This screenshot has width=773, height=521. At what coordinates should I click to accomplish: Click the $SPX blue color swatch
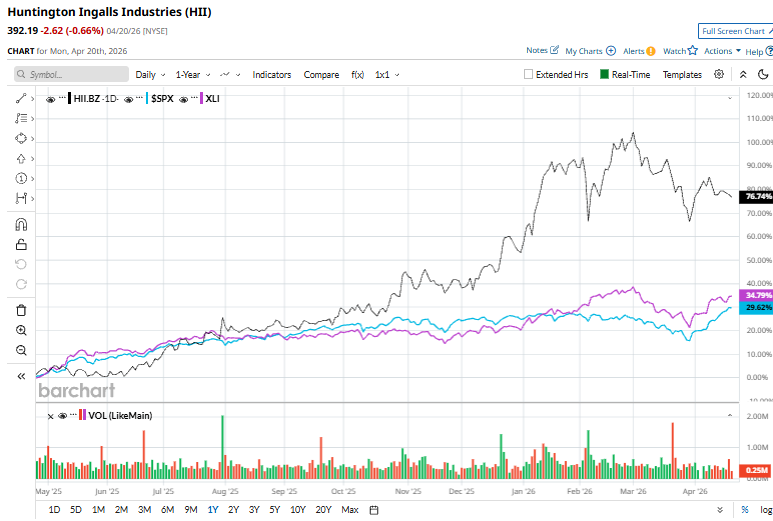point(147,99)
